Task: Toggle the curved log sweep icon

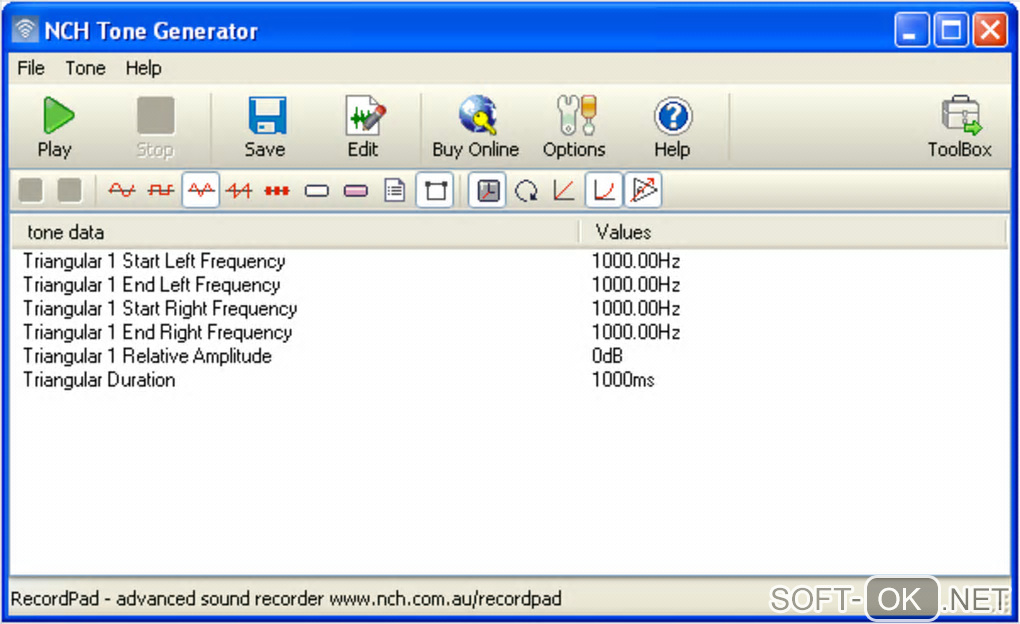Action: point(604,190)
